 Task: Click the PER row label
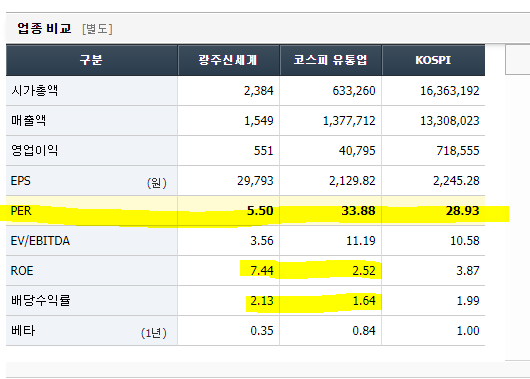click(21, 211)
